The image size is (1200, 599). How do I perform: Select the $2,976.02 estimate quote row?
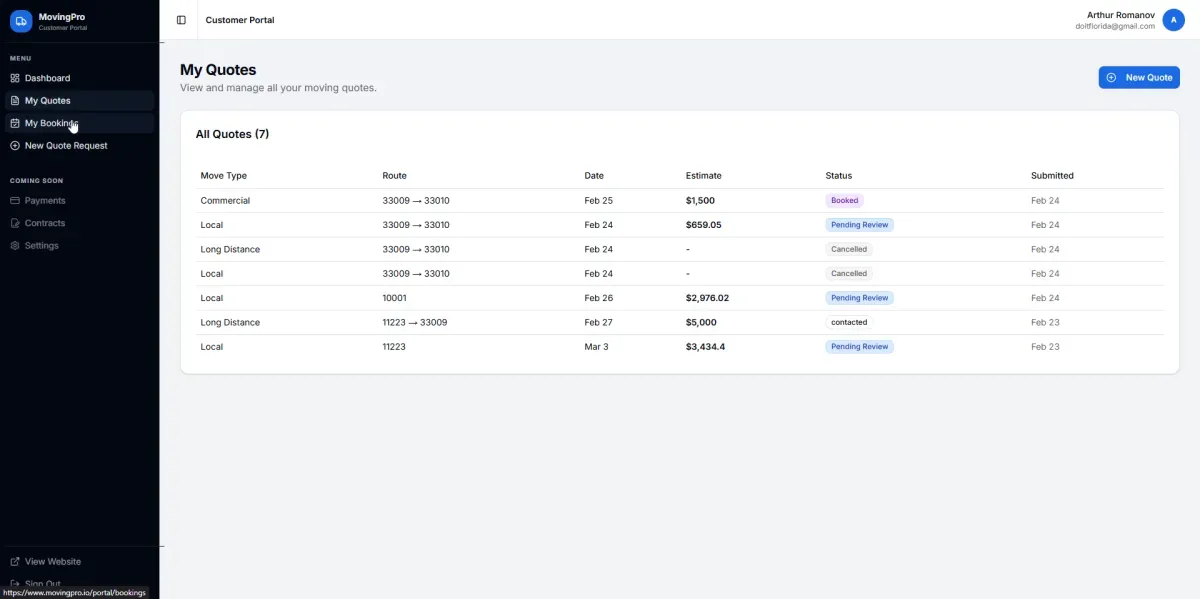click(x=707, y=298)
